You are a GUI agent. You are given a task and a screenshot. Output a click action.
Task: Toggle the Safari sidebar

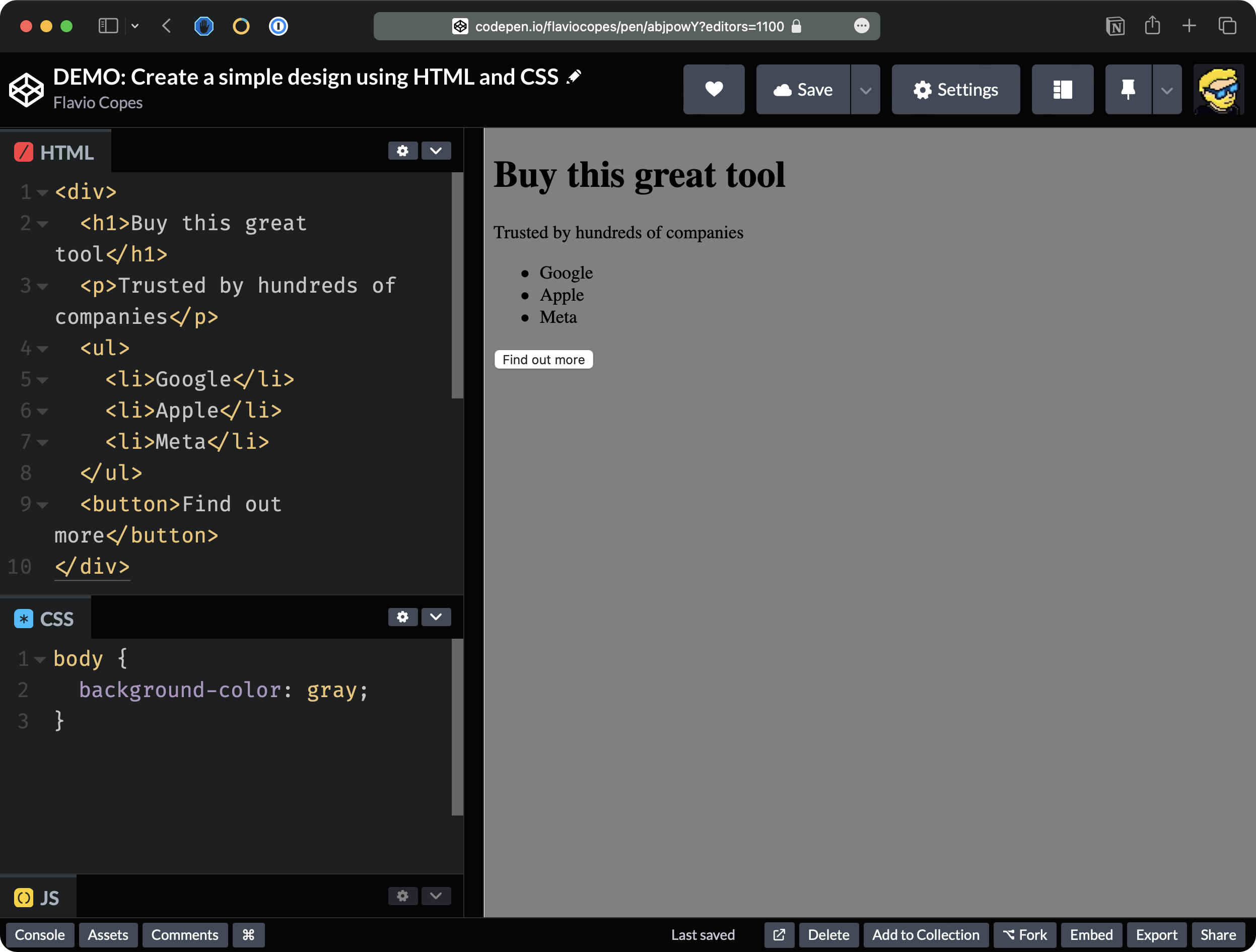[x=108, y=26]
